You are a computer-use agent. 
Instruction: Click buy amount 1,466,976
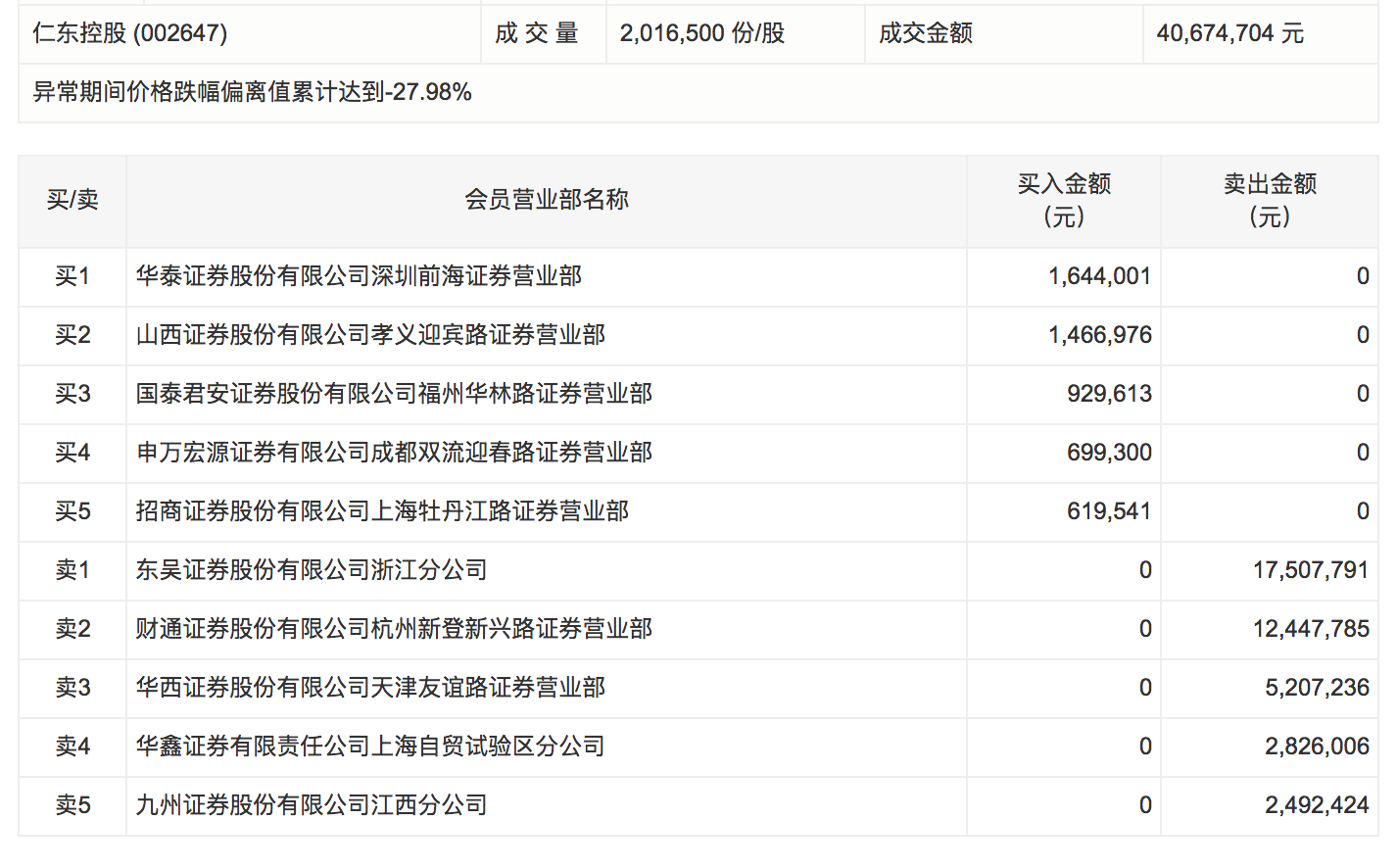coord(1100,335)
